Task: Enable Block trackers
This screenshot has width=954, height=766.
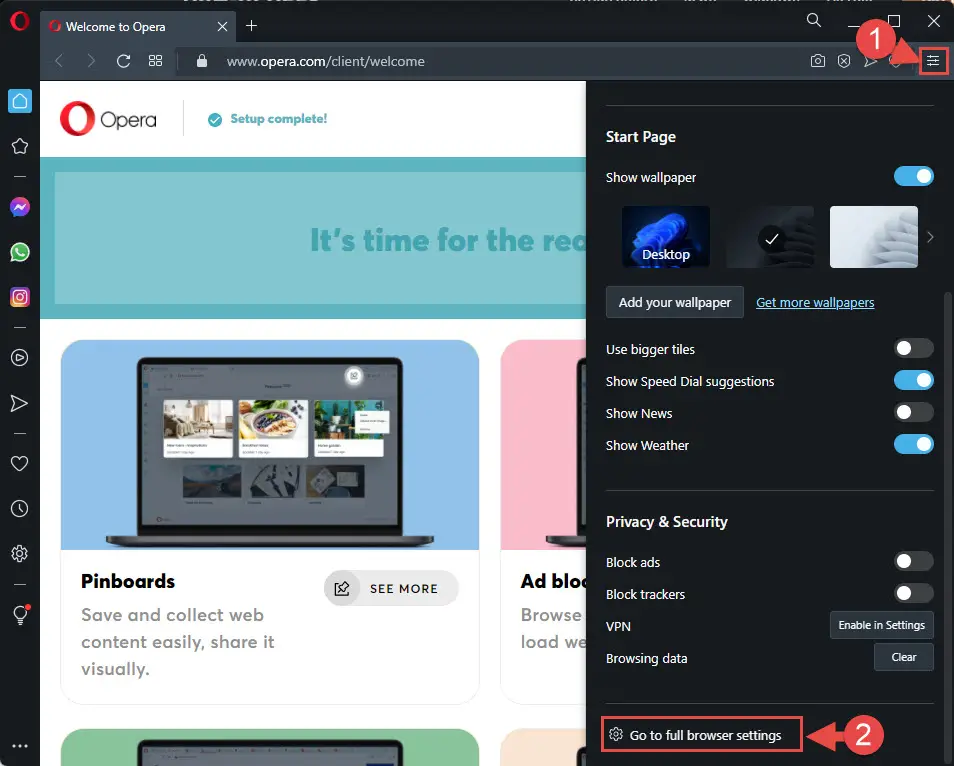Action: click(x=913, y=593)
